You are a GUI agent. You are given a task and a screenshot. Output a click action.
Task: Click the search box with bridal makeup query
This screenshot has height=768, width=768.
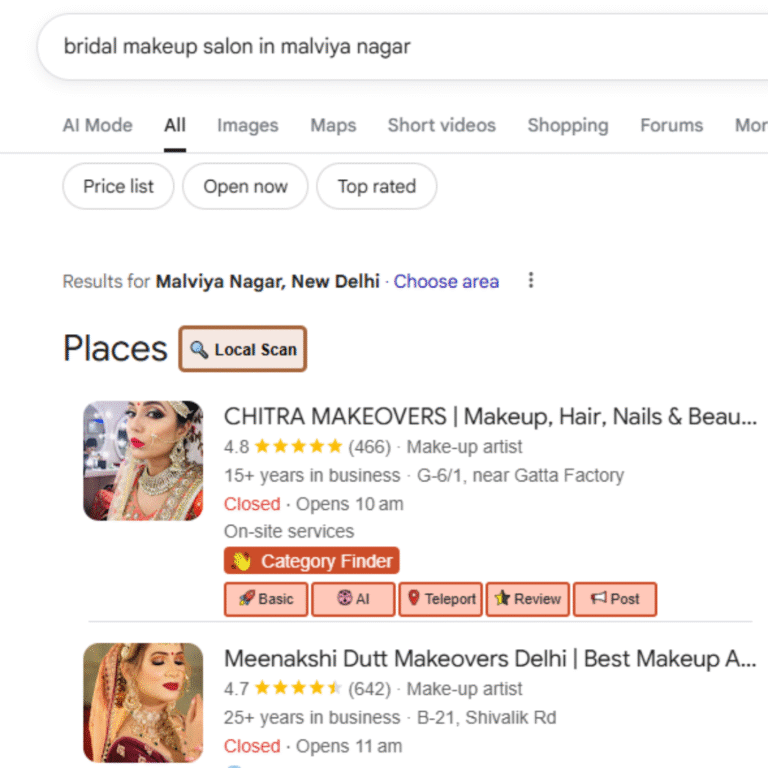(400, 47)
